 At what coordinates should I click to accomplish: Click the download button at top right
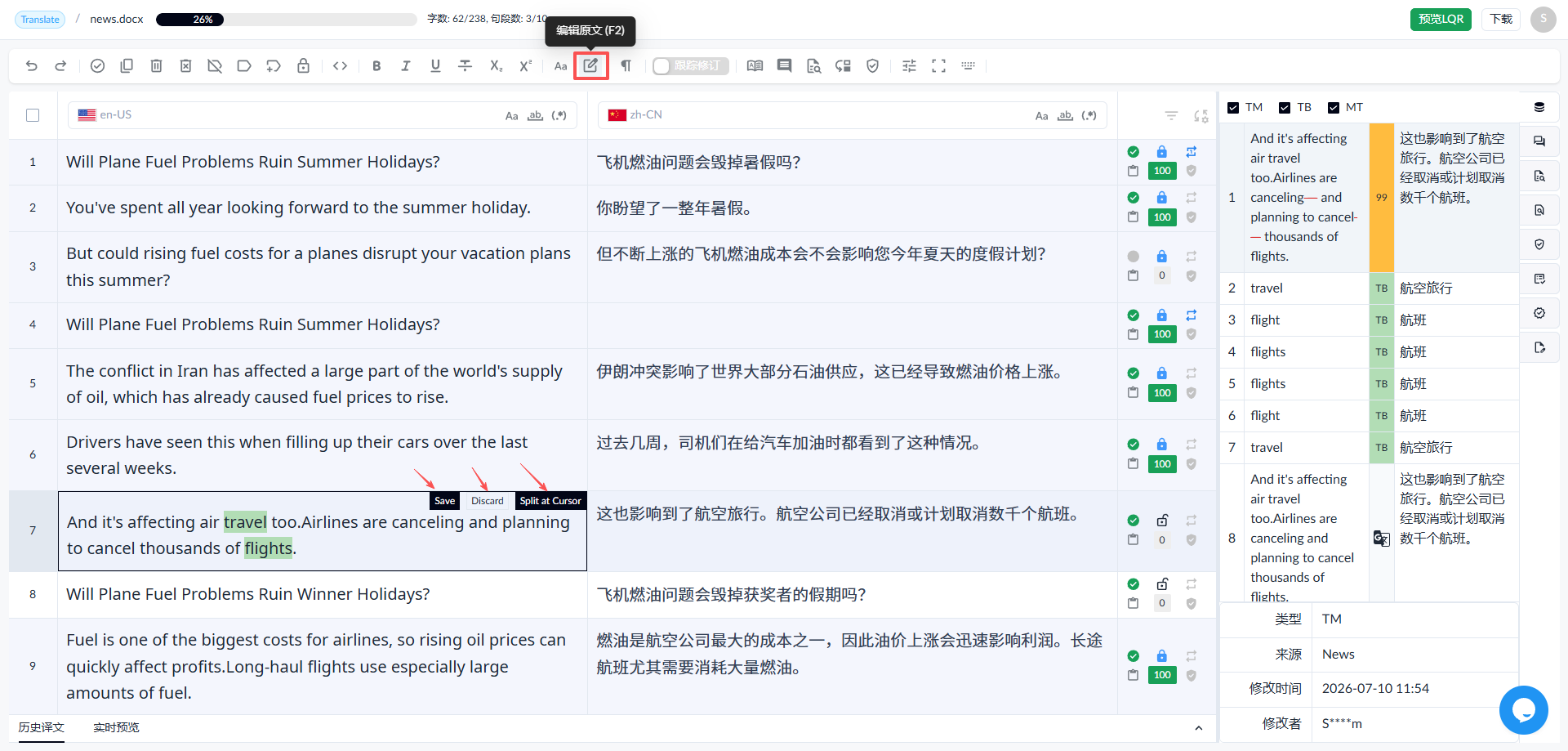(1501, 20)
